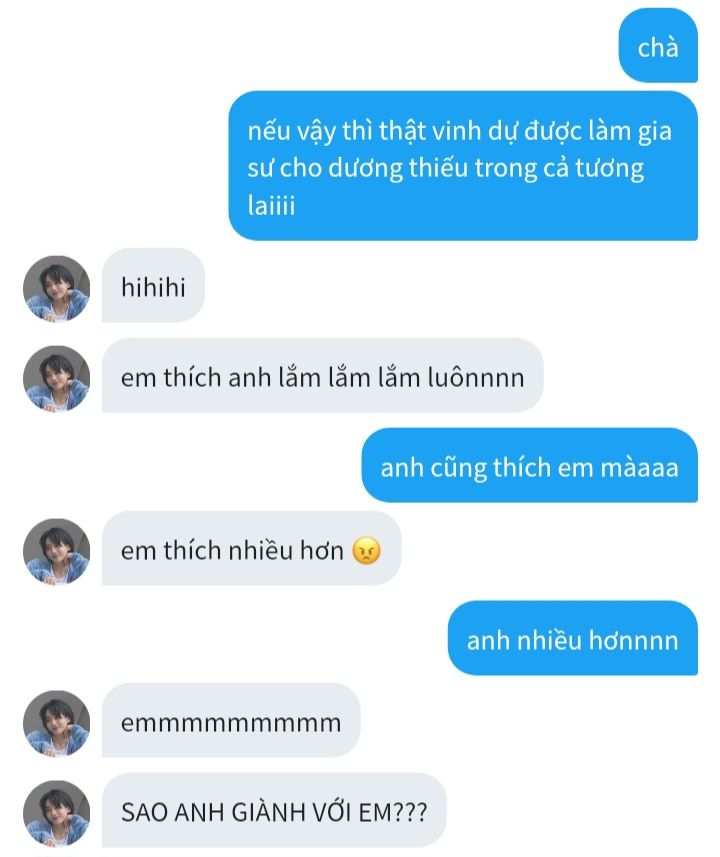Select the 'emmmmmmmmm' gray bubble

point(231,720)
